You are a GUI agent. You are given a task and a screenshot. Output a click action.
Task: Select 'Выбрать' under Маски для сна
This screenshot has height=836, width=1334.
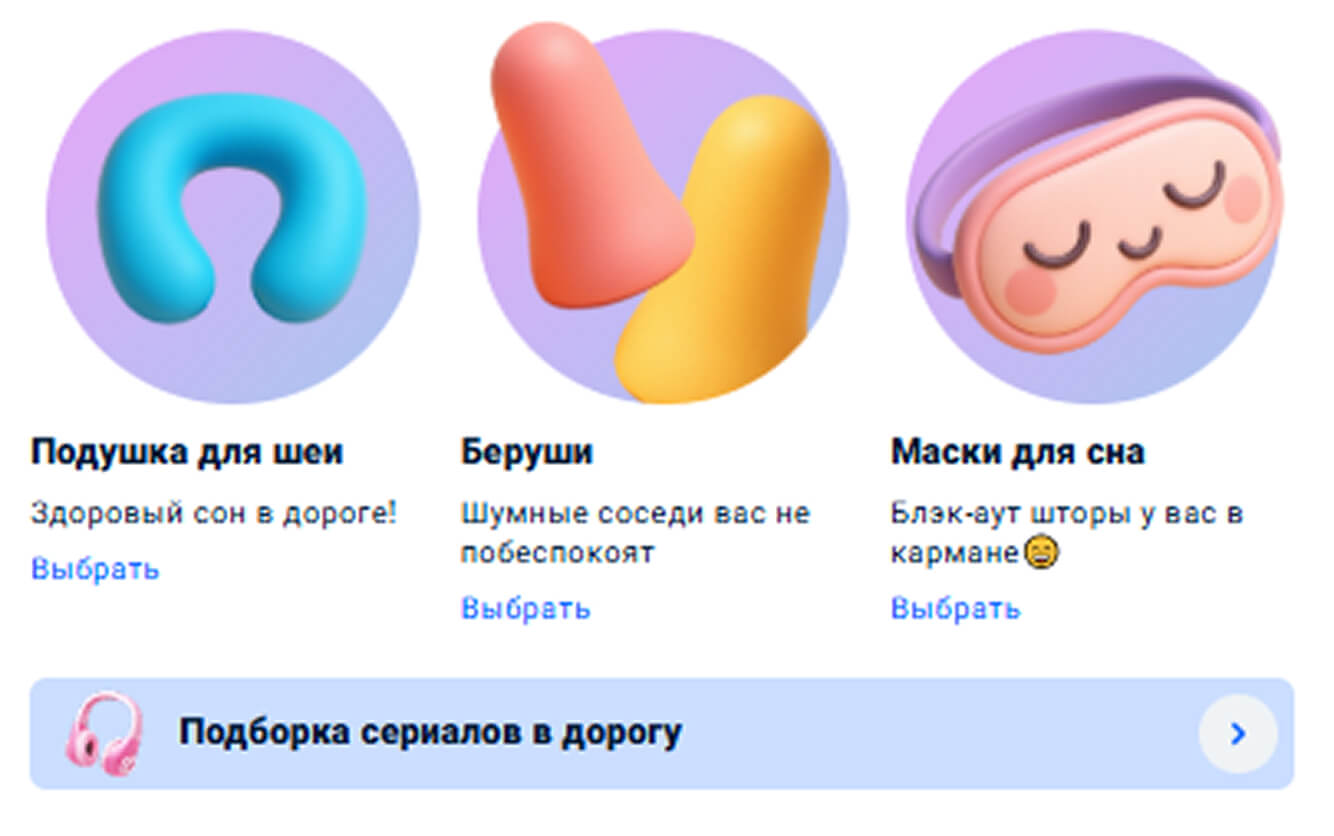pyautogui.click(x=955, y=608)
